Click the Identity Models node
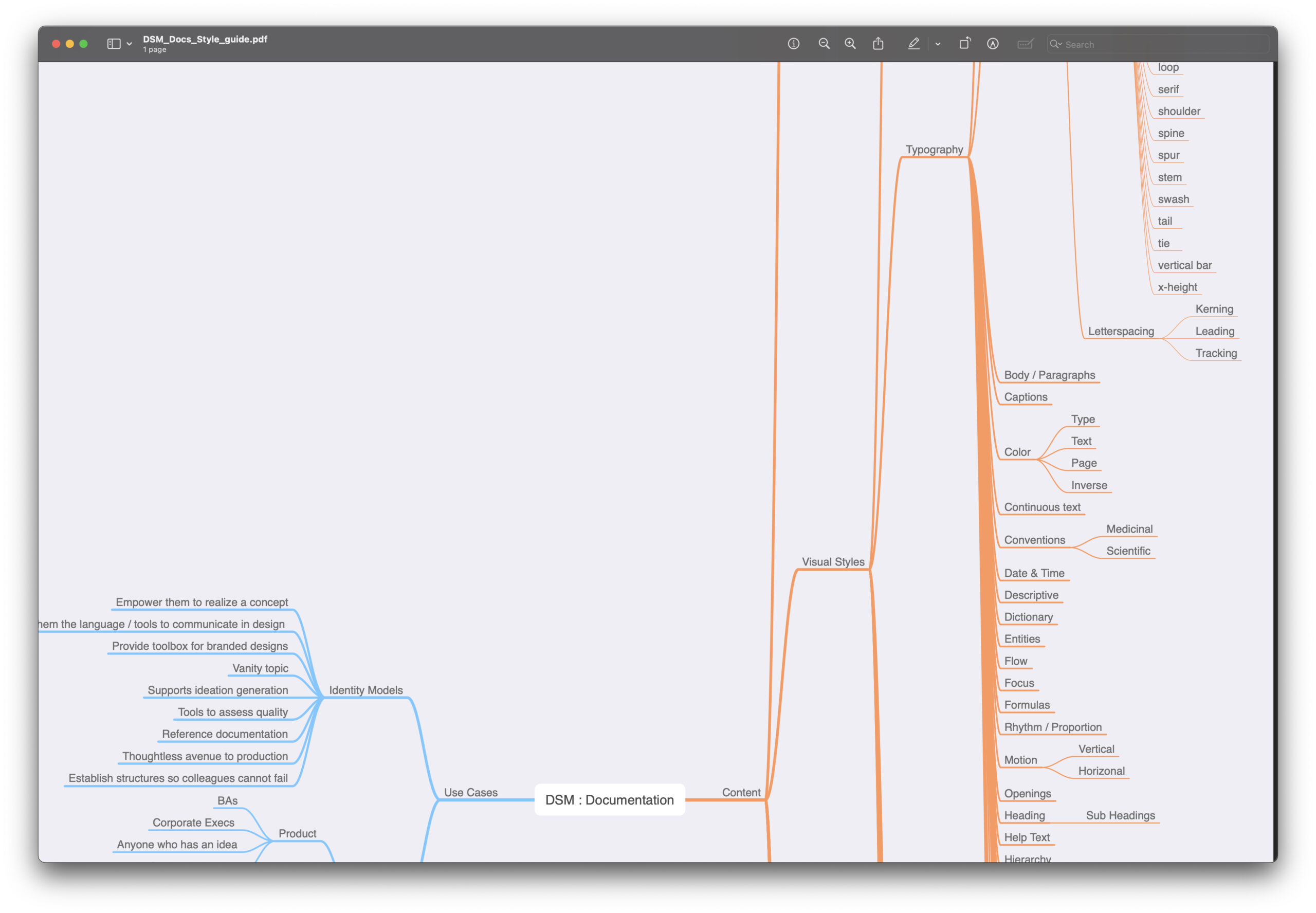 point(365,690)
